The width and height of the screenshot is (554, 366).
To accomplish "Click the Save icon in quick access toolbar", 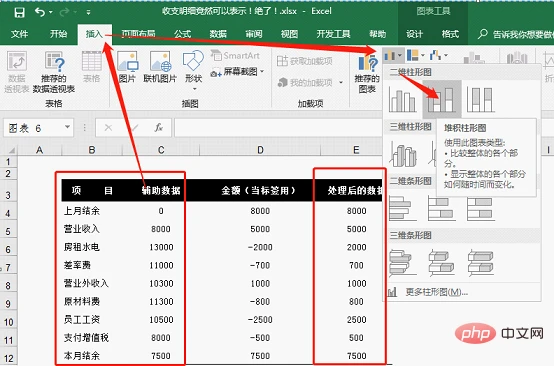I will pyautogui.click(x=19, y=12).
